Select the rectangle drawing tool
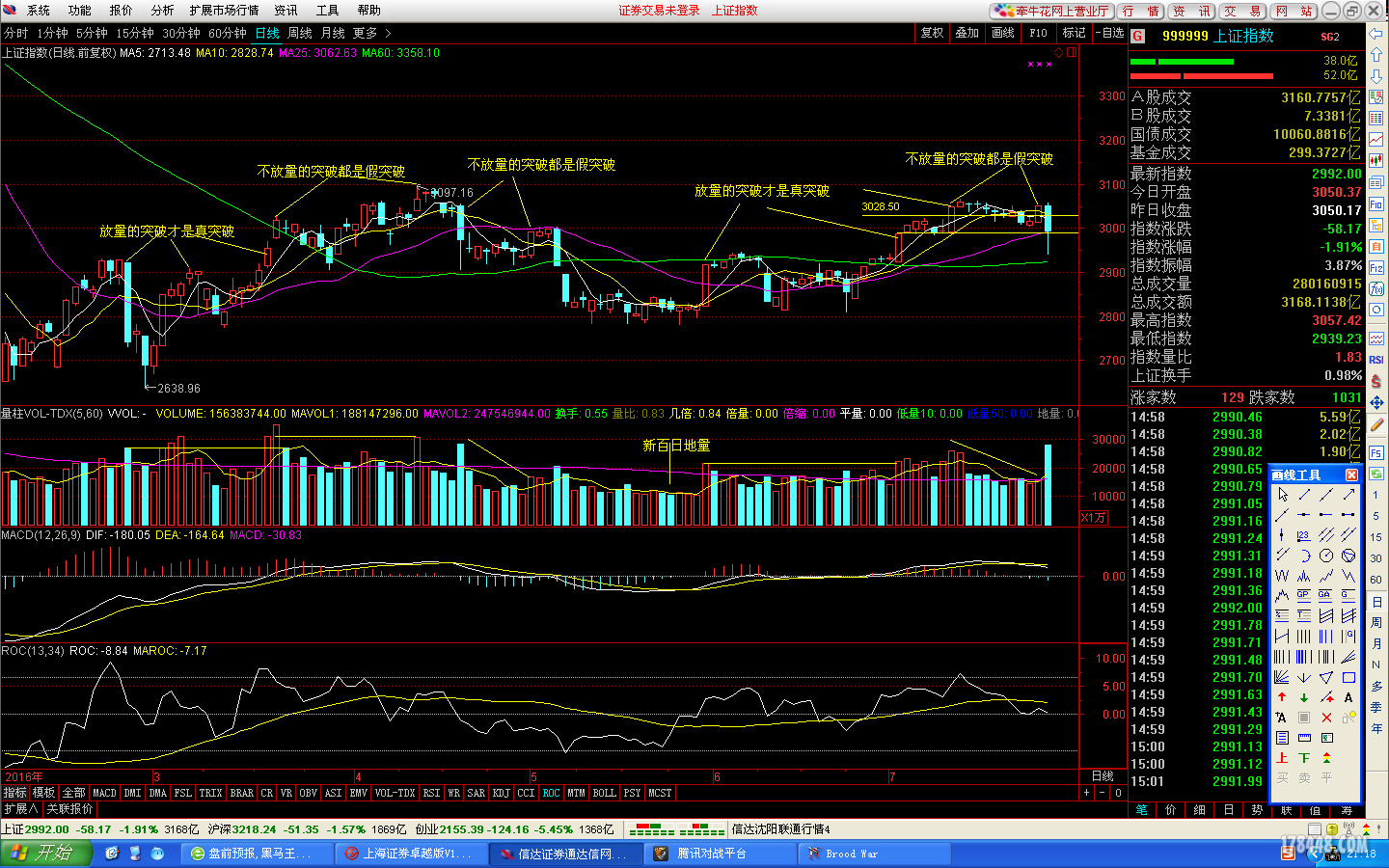Image resolution: width=1389 pixels, height=868 pixels. pos(1348,678)
